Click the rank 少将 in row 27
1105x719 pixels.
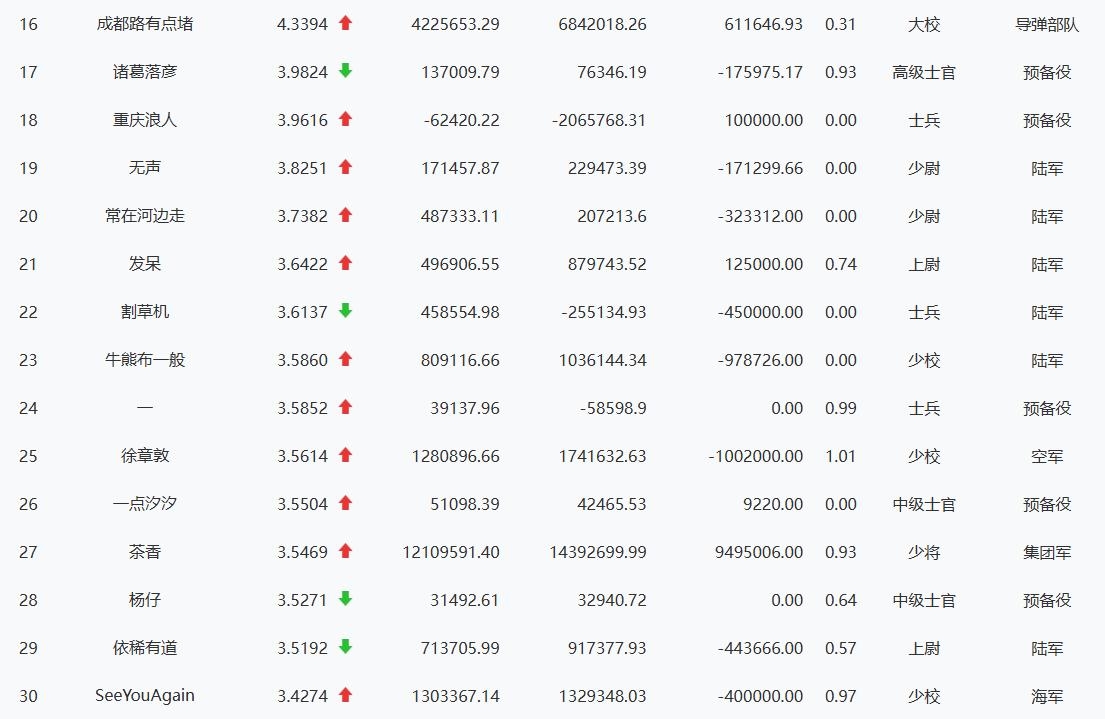tap(924, 552)
